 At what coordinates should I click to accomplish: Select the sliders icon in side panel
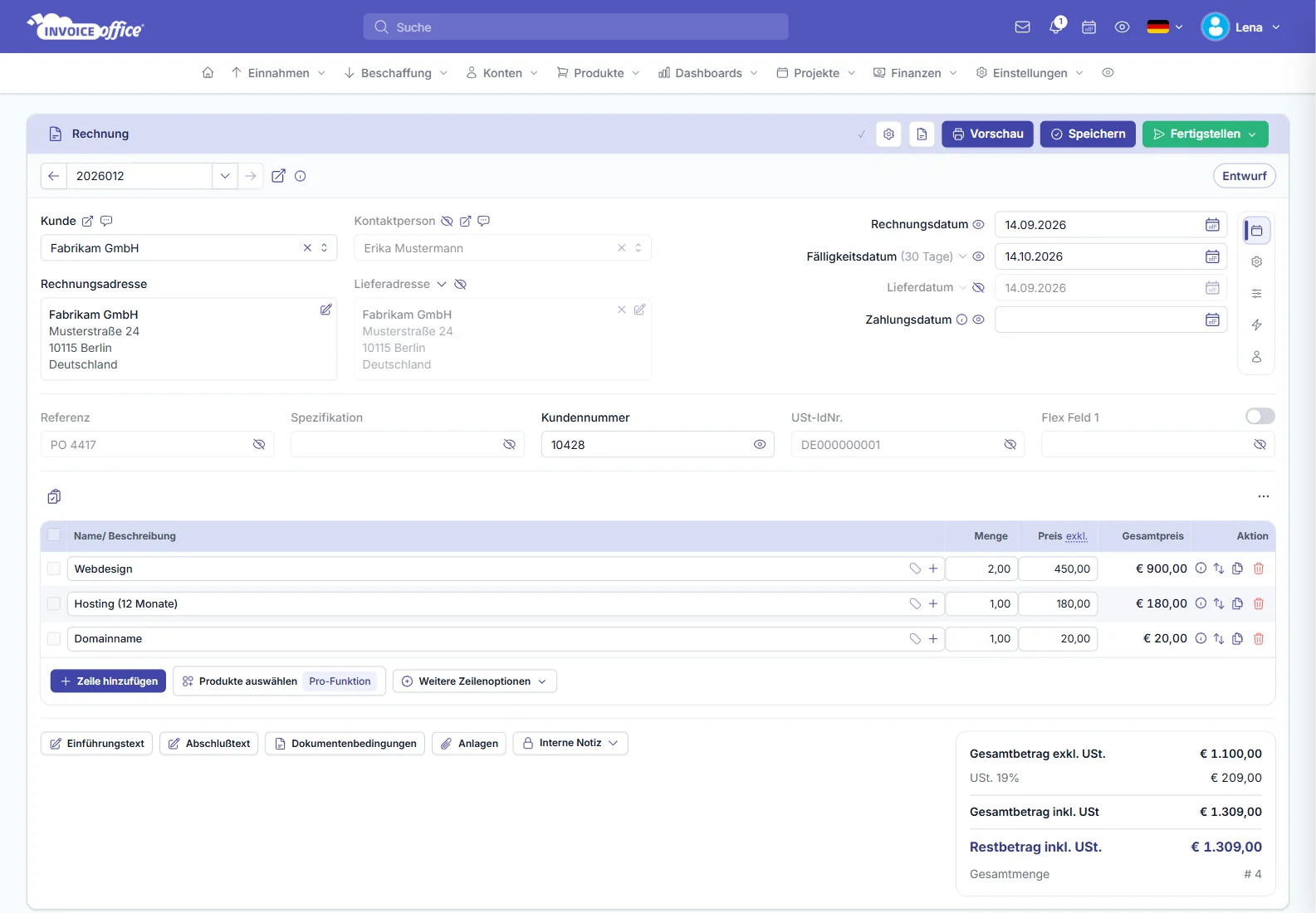pos(1256,293)
